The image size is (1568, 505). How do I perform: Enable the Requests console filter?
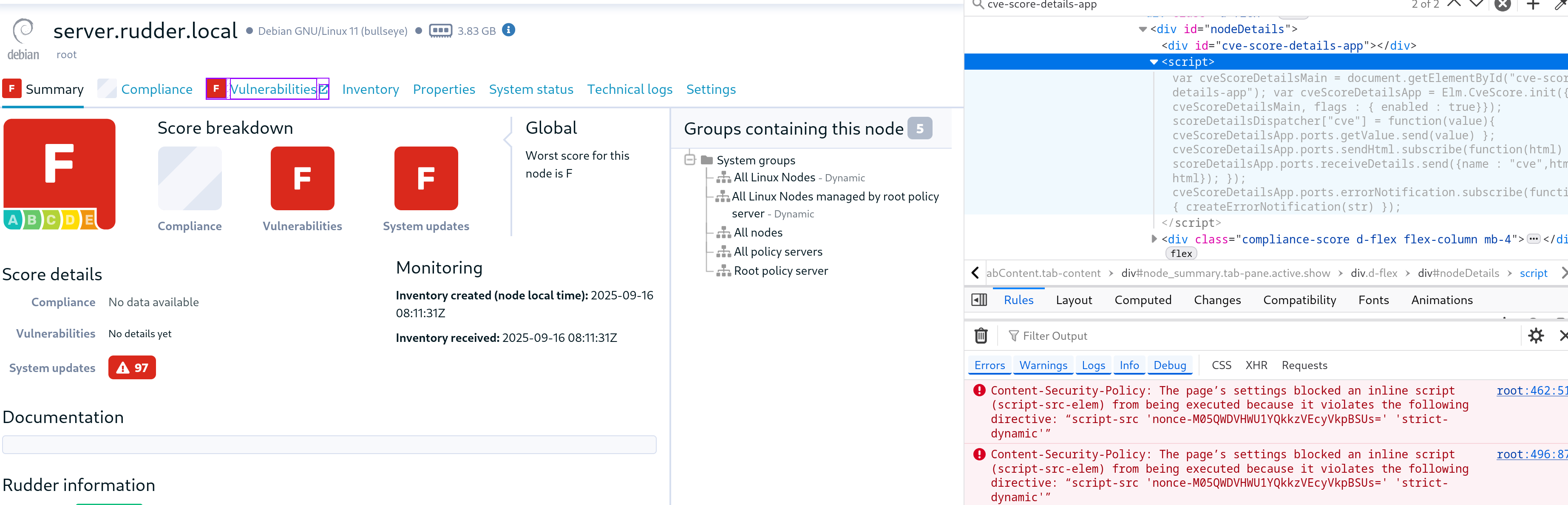(1304, 365)
